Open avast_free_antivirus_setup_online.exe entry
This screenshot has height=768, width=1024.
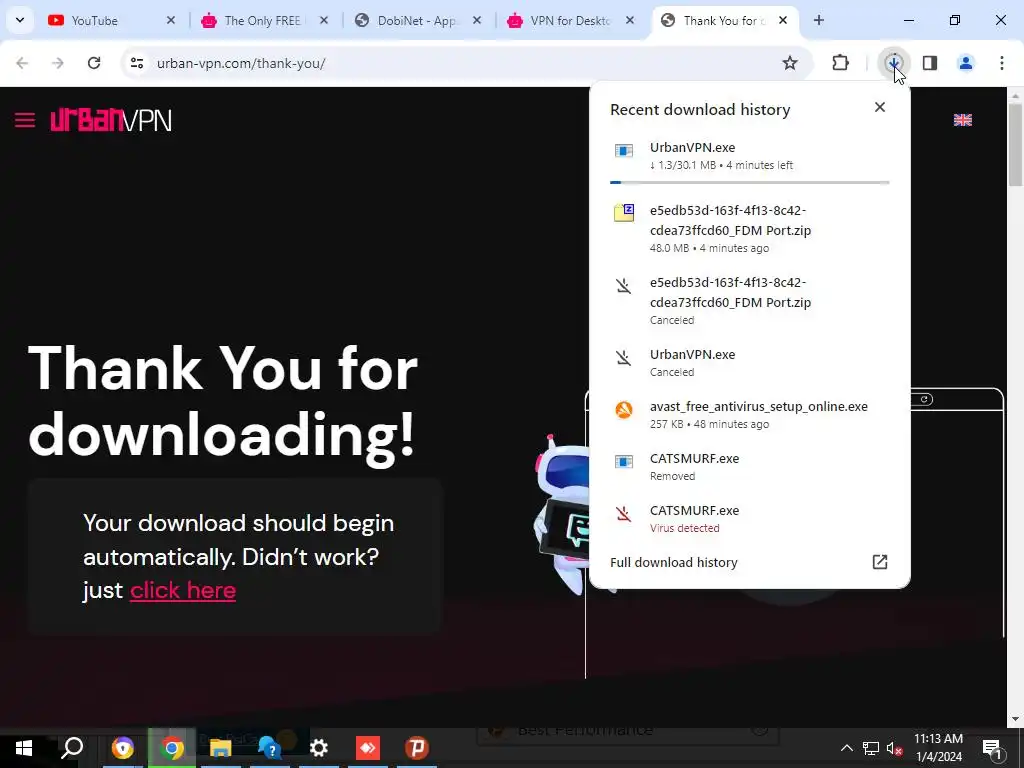coord(750,415)
